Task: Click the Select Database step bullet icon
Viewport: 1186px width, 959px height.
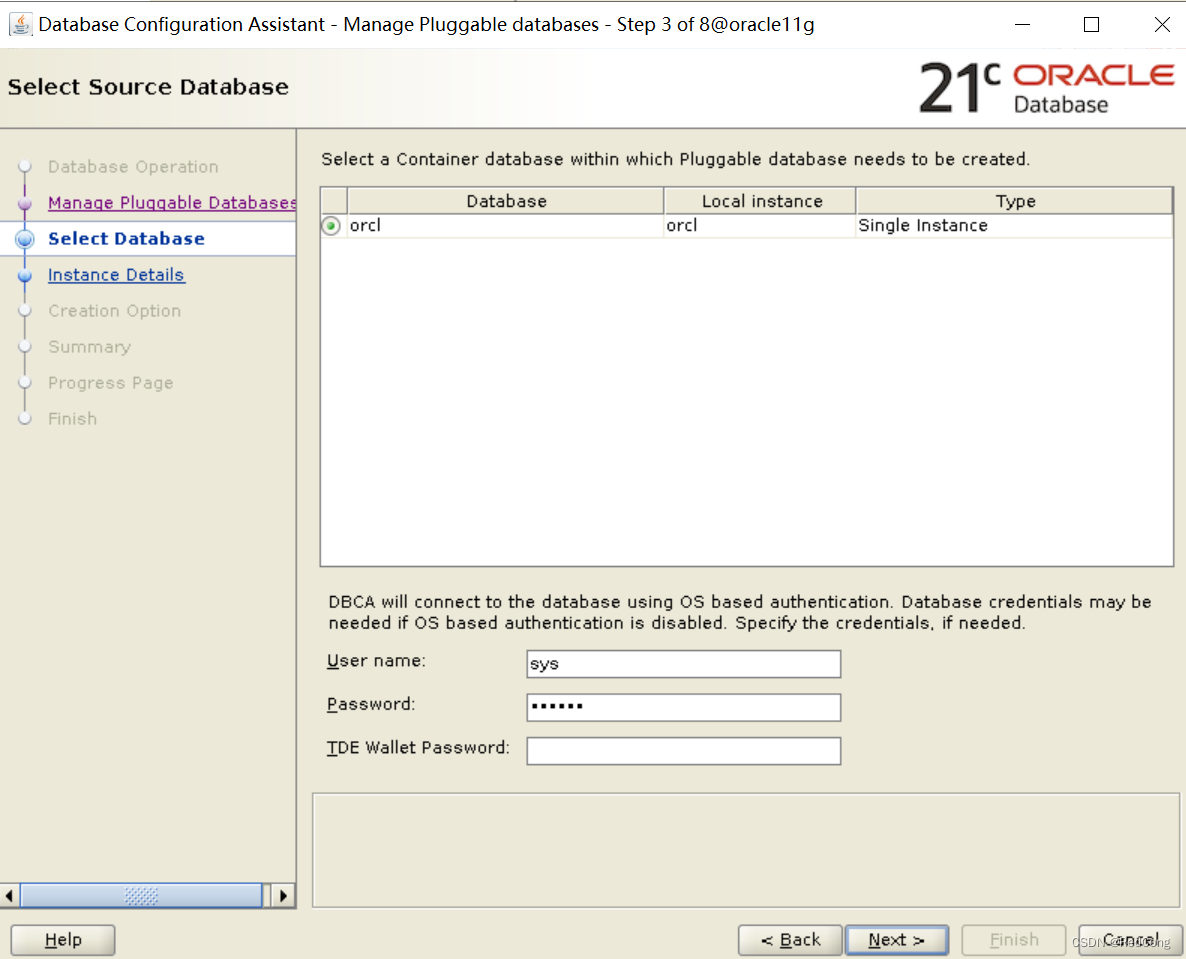Action: [x=25, y=239]
